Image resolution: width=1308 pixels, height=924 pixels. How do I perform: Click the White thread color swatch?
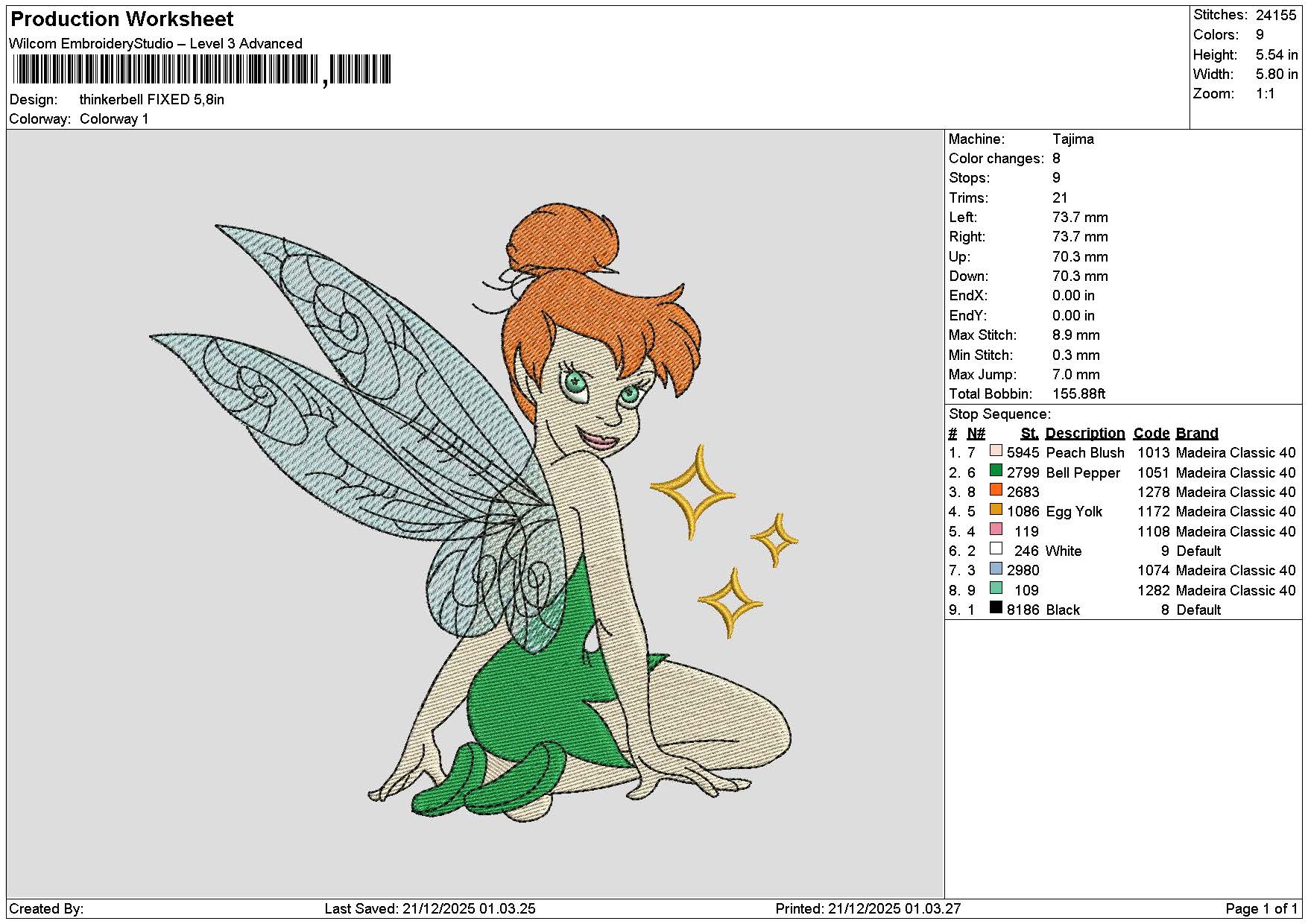996,549
